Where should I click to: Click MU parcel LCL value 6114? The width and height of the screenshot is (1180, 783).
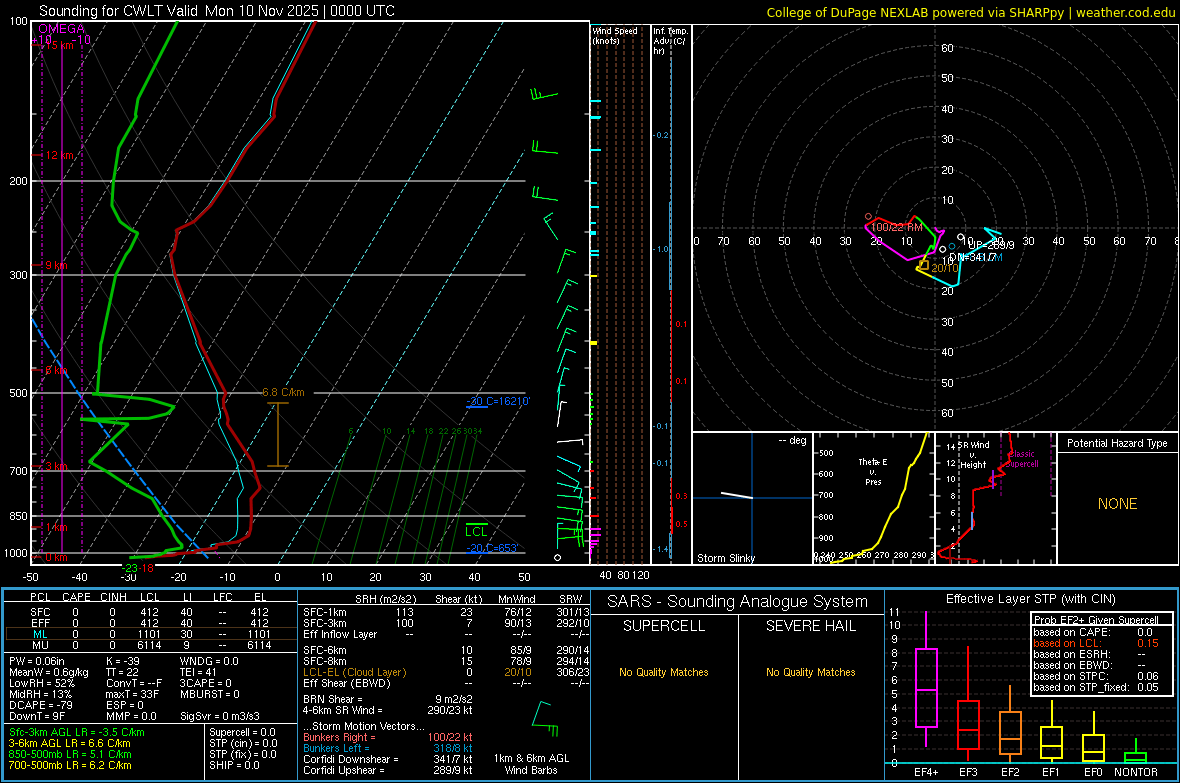tap(149, 645)
